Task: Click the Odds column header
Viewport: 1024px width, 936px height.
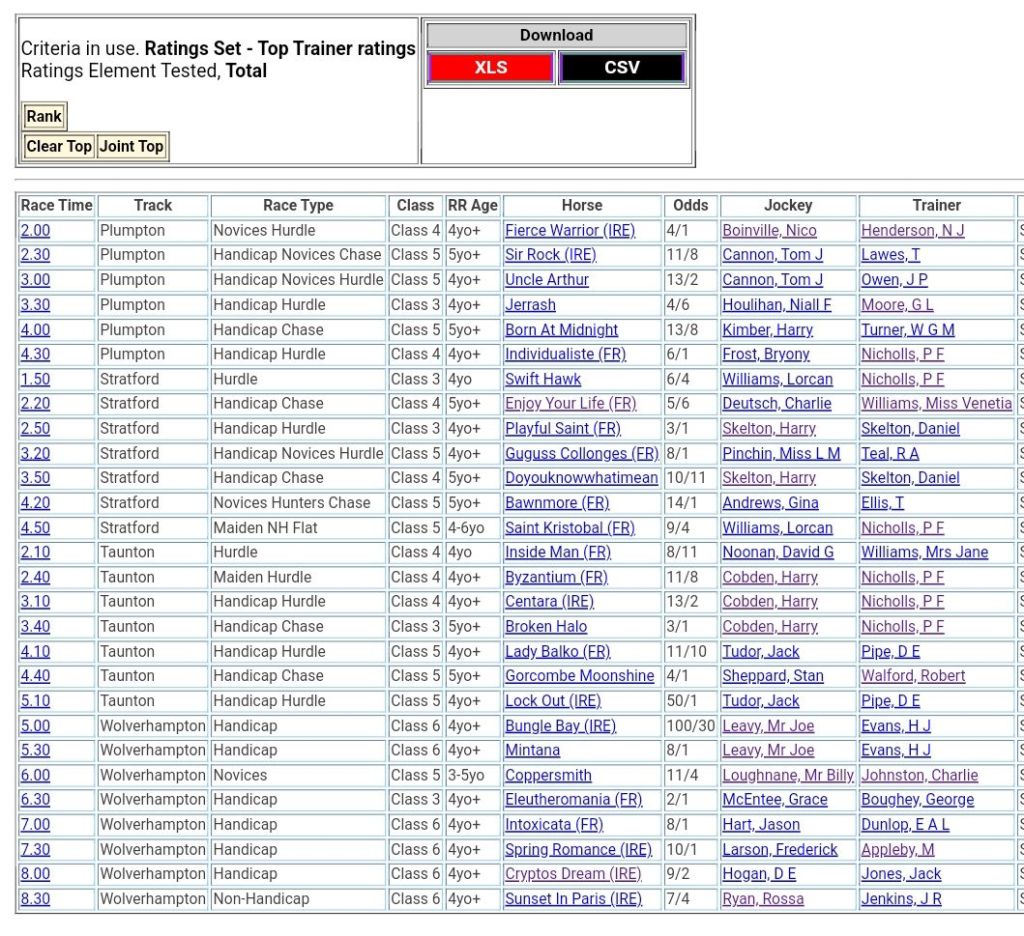Action: coord(690,205)
